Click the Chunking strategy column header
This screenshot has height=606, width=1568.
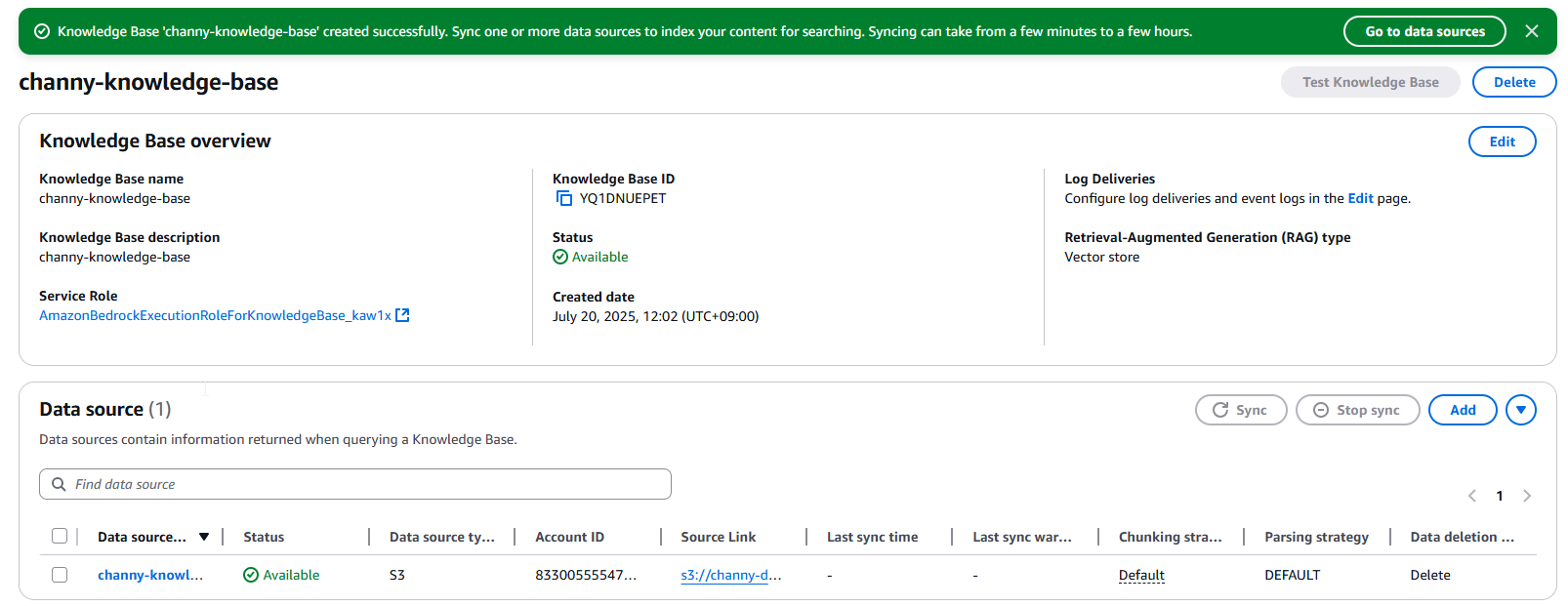click(1170, 537)
